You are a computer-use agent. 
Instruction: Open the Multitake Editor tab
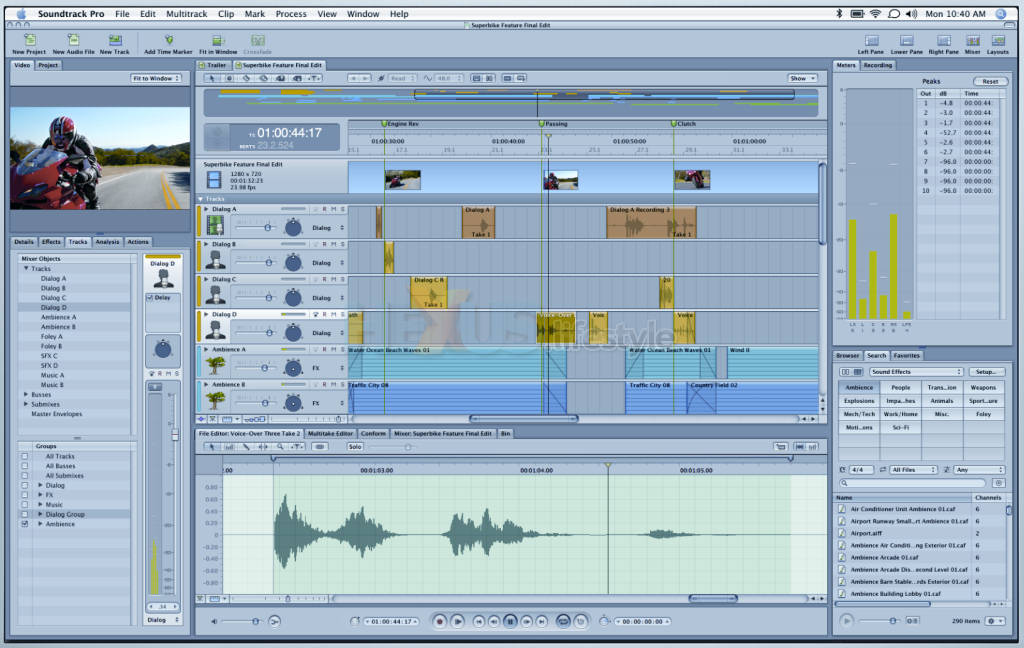[x=330, y=433]
